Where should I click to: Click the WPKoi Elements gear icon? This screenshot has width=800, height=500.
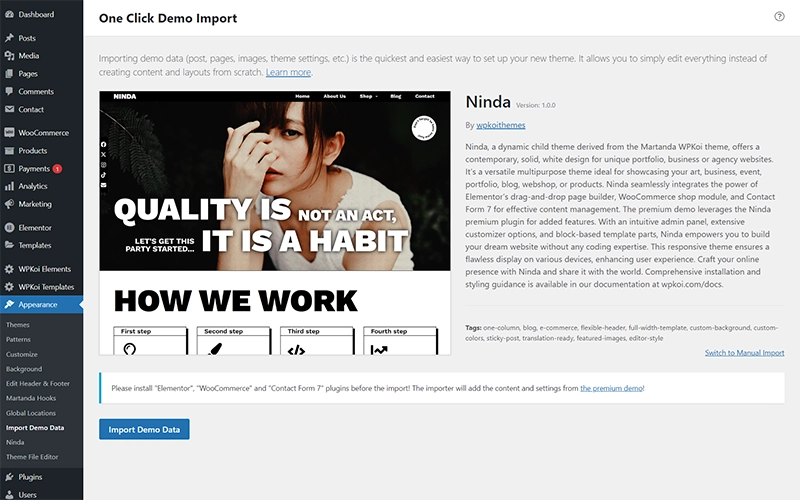(x=9, y=269)
